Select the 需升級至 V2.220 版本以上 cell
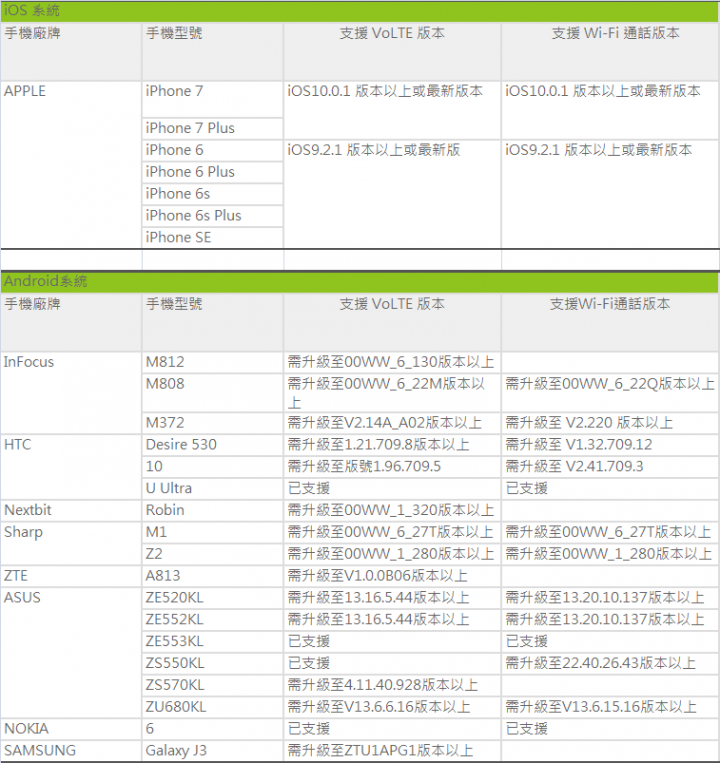Image resolution: width=720 pixels, height=763 pixels. tap(610, 423)
